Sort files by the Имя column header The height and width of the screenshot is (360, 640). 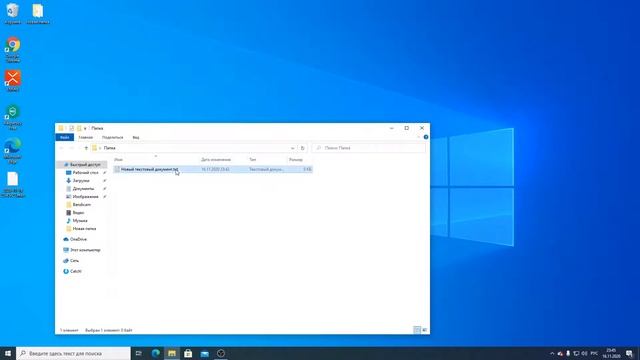pos(118,160)
